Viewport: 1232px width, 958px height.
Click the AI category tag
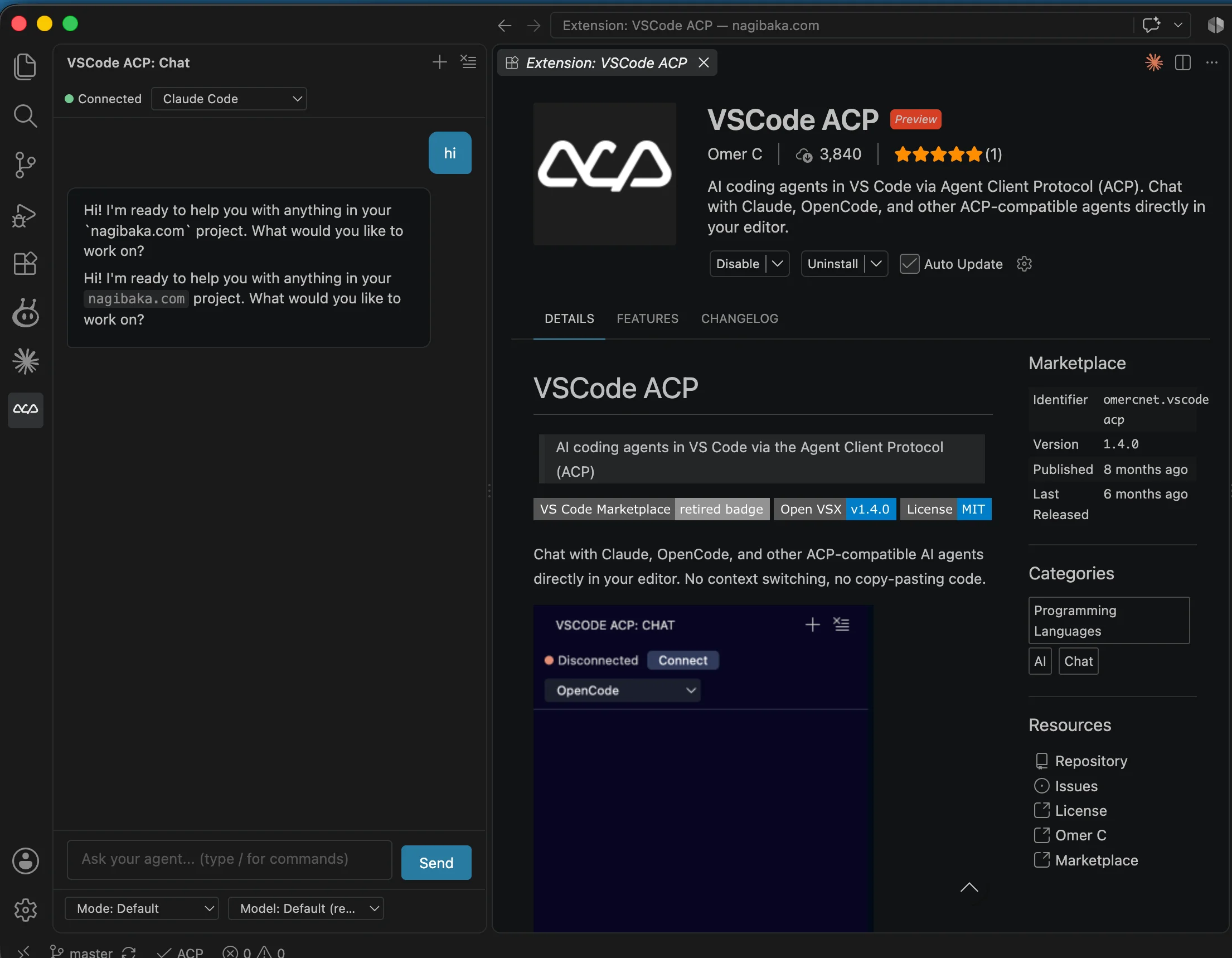point(1040,661)
